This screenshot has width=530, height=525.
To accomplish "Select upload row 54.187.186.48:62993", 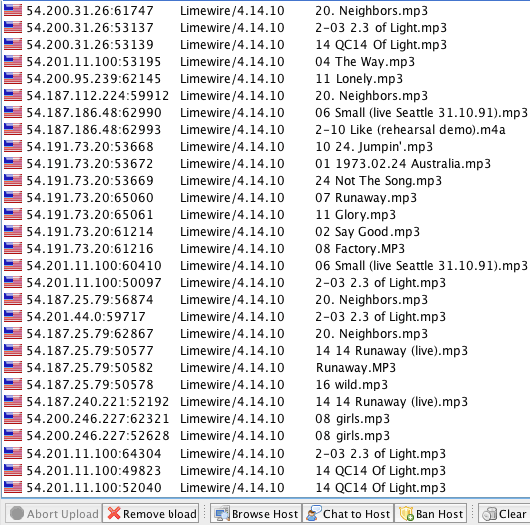I will click(x=265, y=129).
